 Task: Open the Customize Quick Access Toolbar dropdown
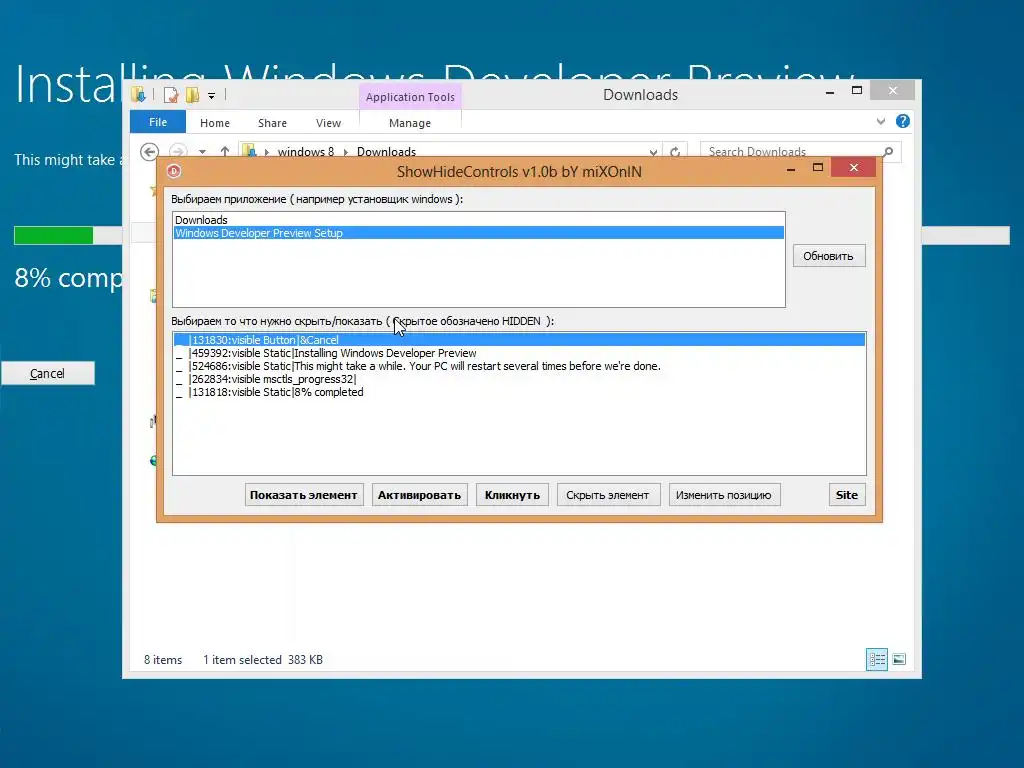[212, 96]
